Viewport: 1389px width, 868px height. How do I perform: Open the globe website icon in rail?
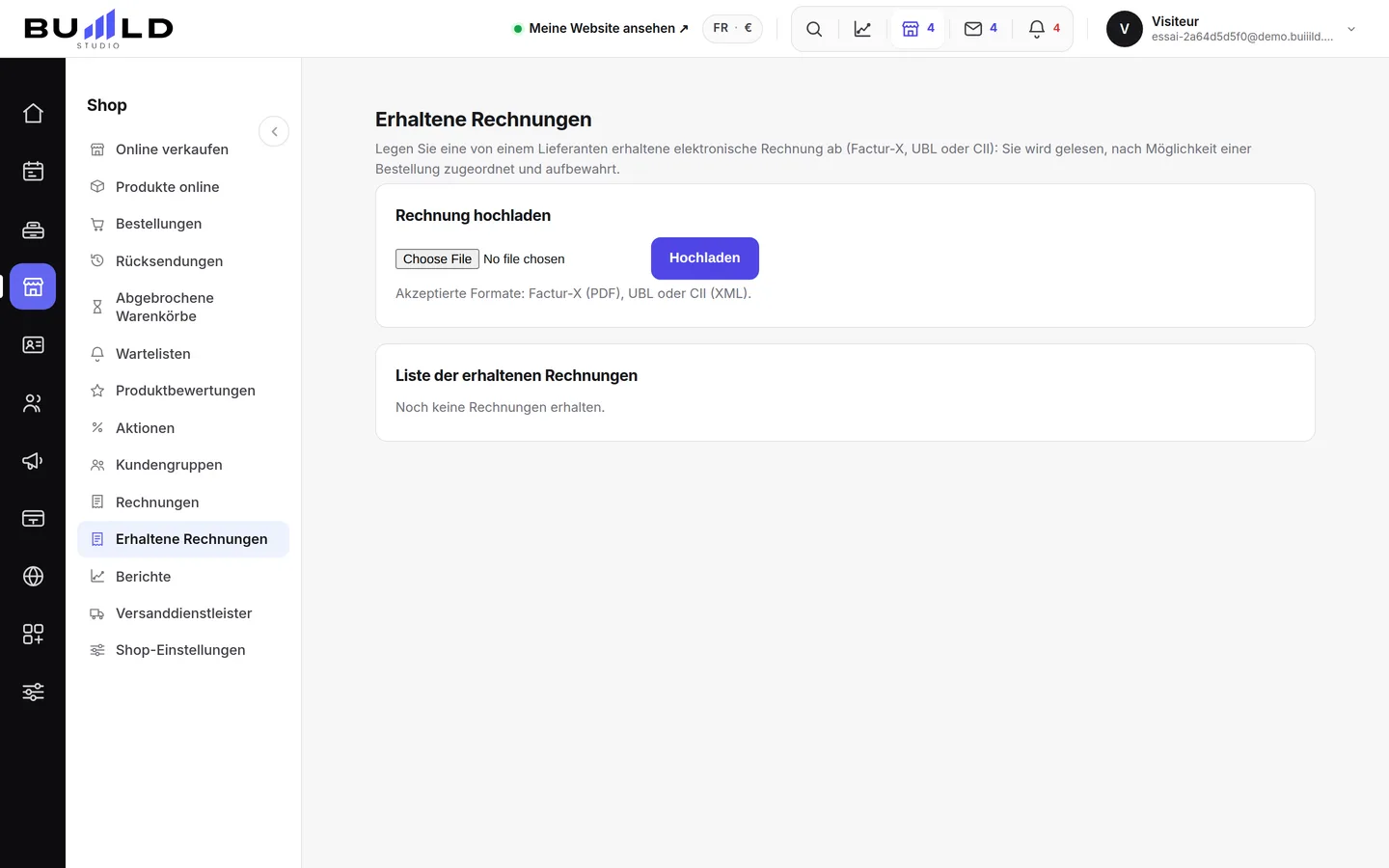33,576
